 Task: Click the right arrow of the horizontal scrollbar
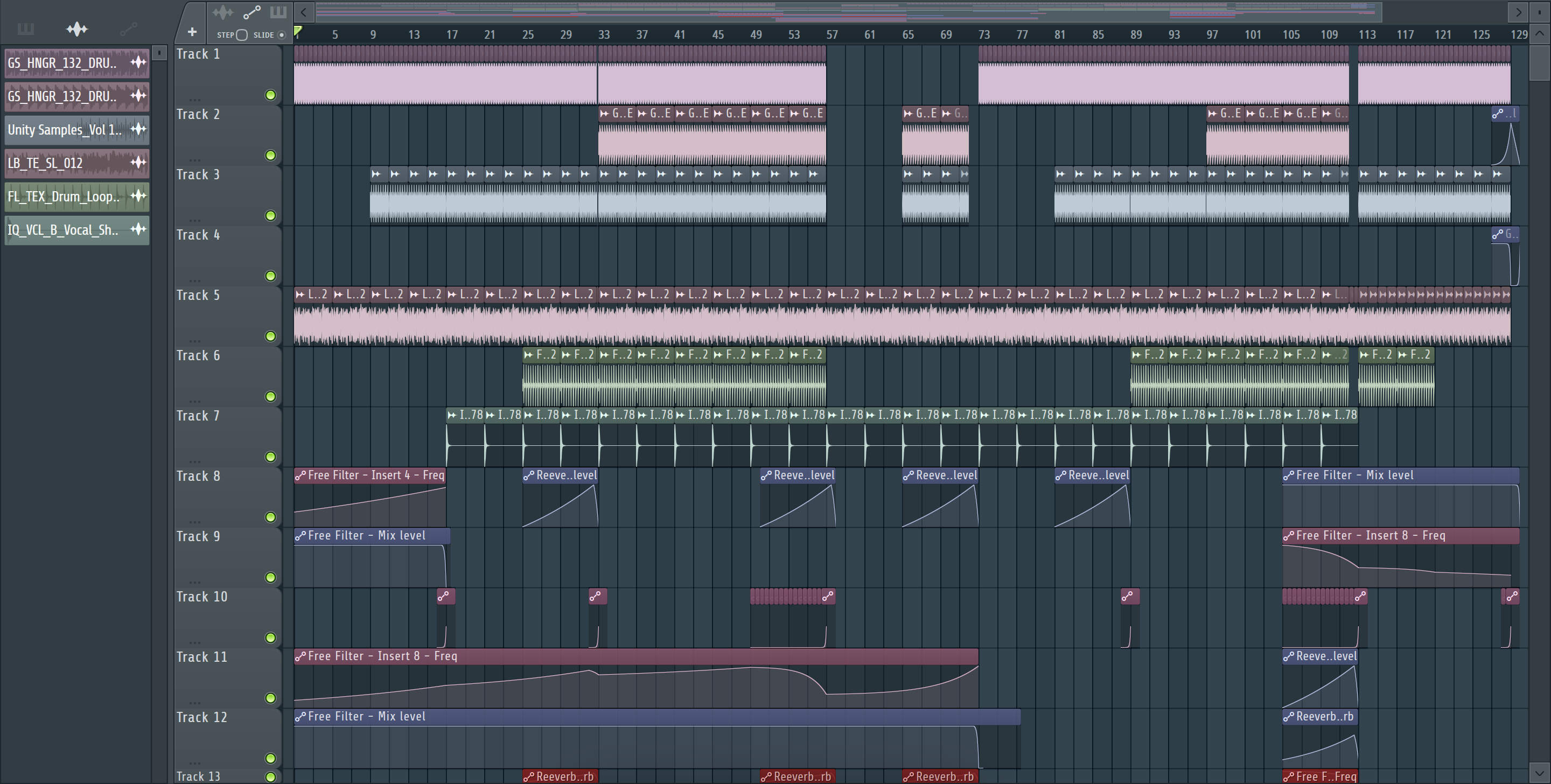click(x=1519, y=12)
